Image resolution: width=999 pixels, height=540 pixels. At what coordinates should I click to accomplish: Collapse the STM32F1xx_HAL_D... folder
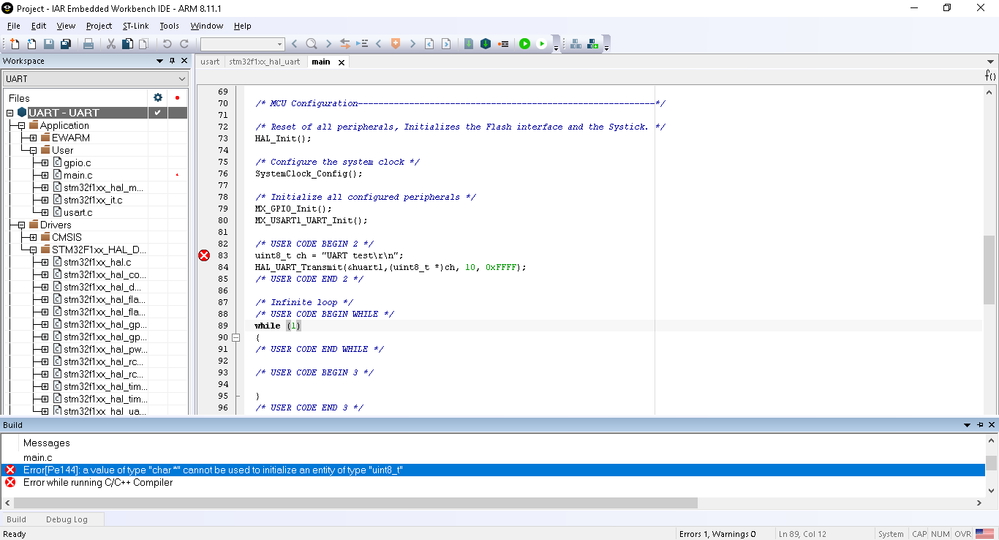pos(33,250)
